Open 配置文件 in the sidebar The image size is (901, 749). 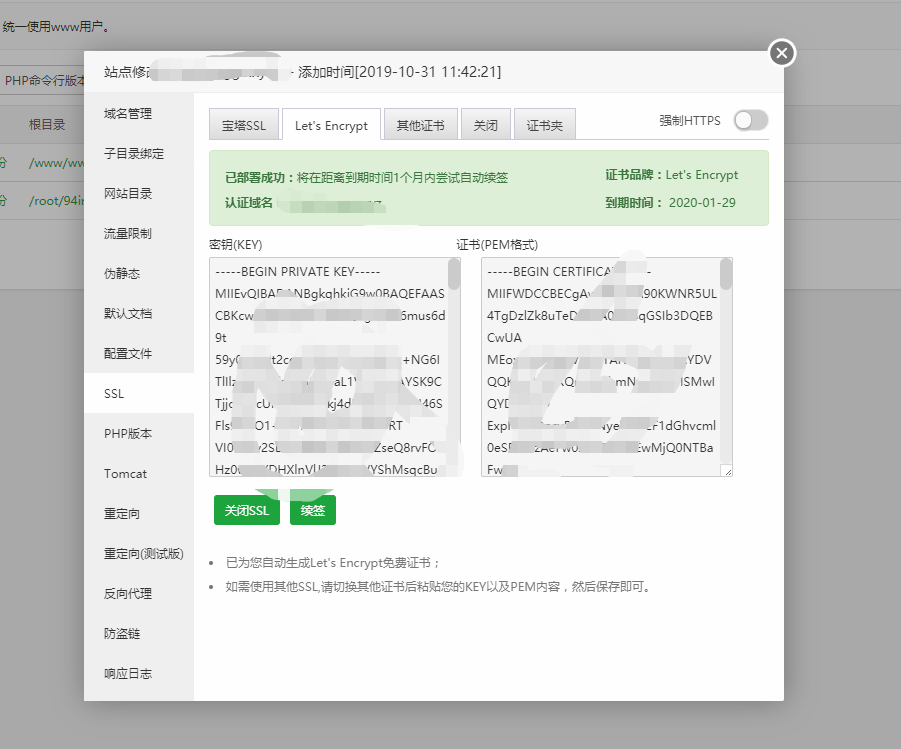(138, 354)
